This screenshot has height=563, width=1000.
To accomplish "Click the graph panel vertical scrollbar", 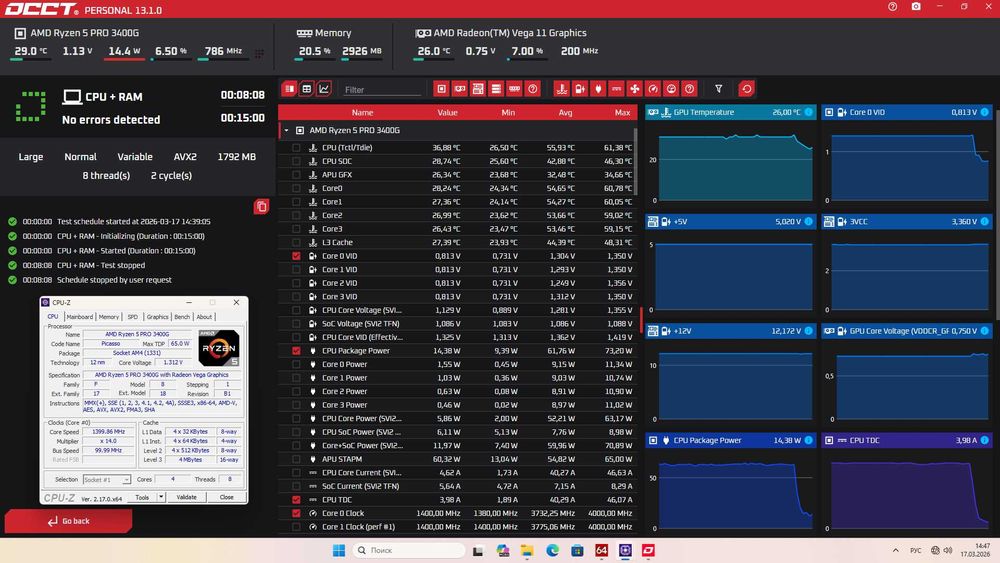I will [997, 214].
